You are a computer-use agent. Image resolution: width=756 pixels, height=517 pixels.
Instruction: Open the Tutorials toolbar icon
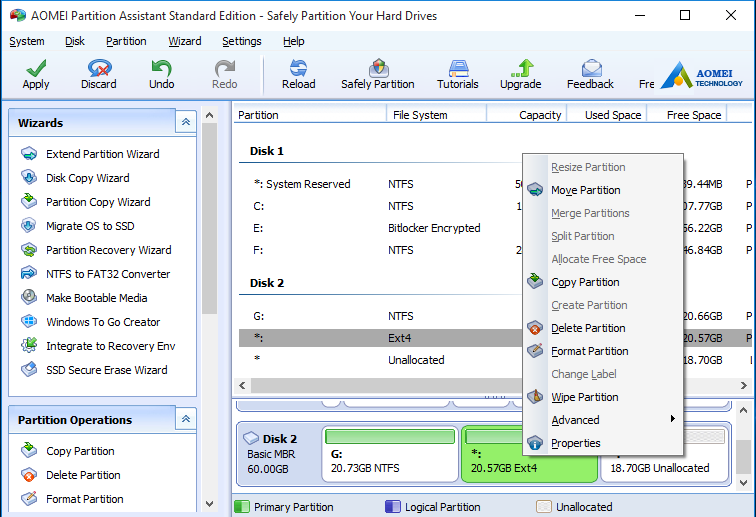(458, 68)
